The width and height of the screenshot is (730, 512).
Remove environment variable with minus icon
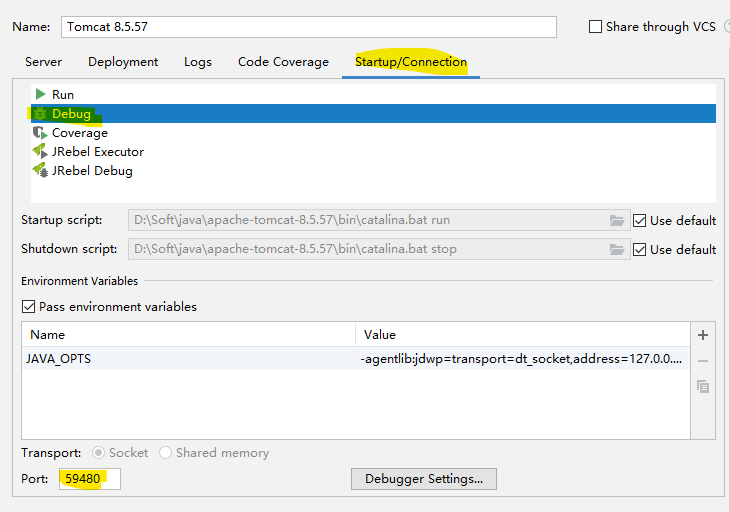pyautogui.click(x=703, y=361)
